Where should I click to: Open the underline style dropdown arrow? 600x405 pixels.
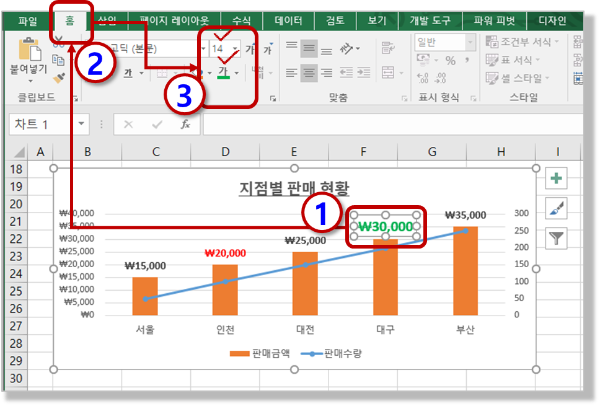(141, 73)
